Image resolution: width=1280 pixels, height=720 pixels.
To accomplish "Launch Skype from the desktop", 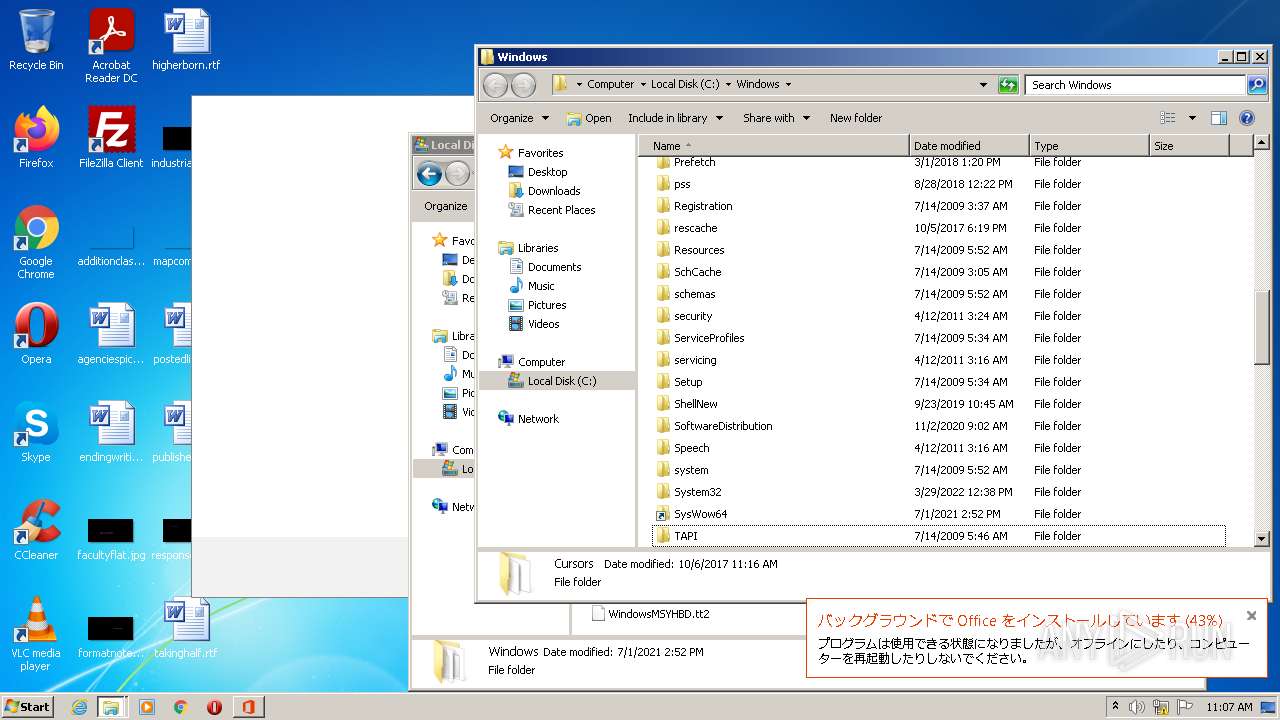I will [x=36, y=432].
